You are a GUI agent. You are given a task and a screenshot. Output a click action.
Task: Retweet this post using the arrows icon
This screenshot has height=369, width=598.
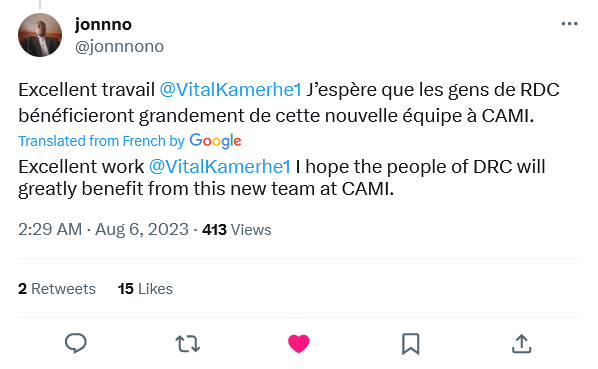pos(188,343)
